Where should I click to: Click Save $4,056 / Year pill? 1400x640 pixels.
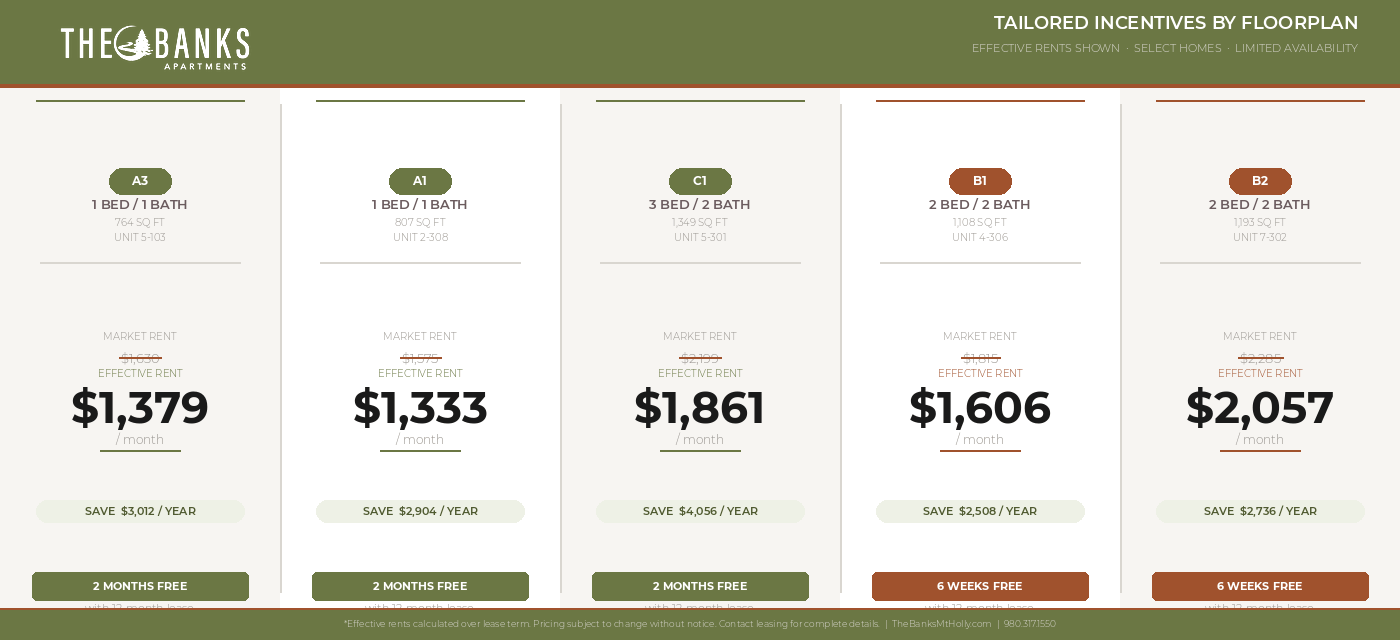700,511
